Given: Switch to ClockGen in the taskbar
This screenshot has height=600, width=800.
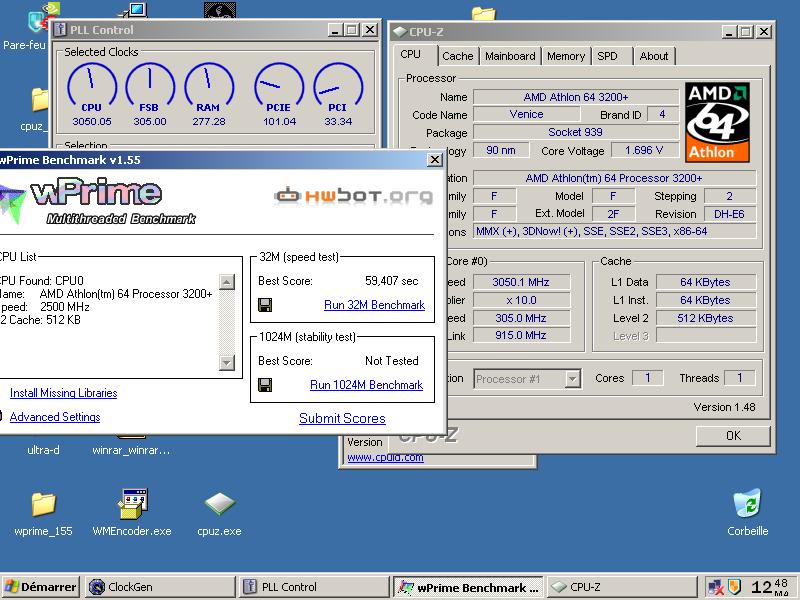Looking at the screenshot, I should pyautogui.click(x=160, y=587).
